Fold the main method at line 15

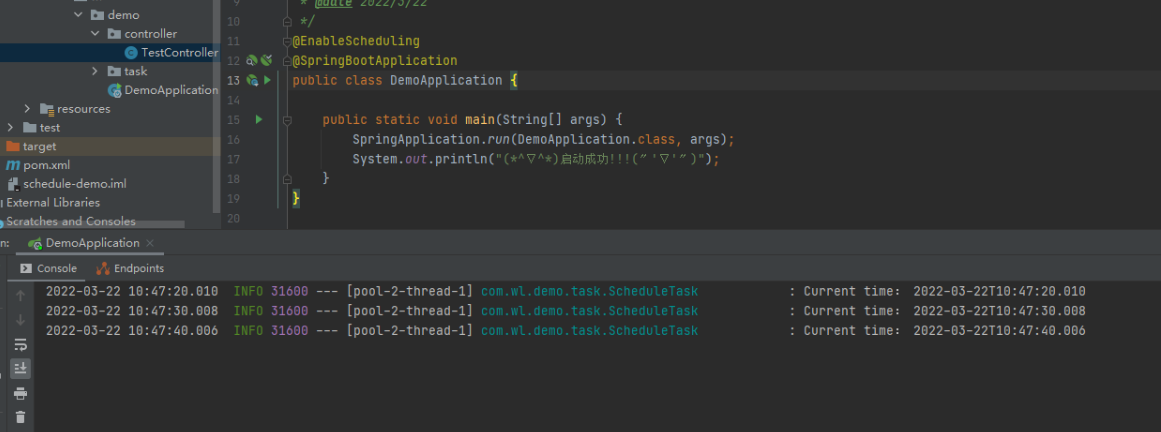pyautogui.click(x=288, y=120)
